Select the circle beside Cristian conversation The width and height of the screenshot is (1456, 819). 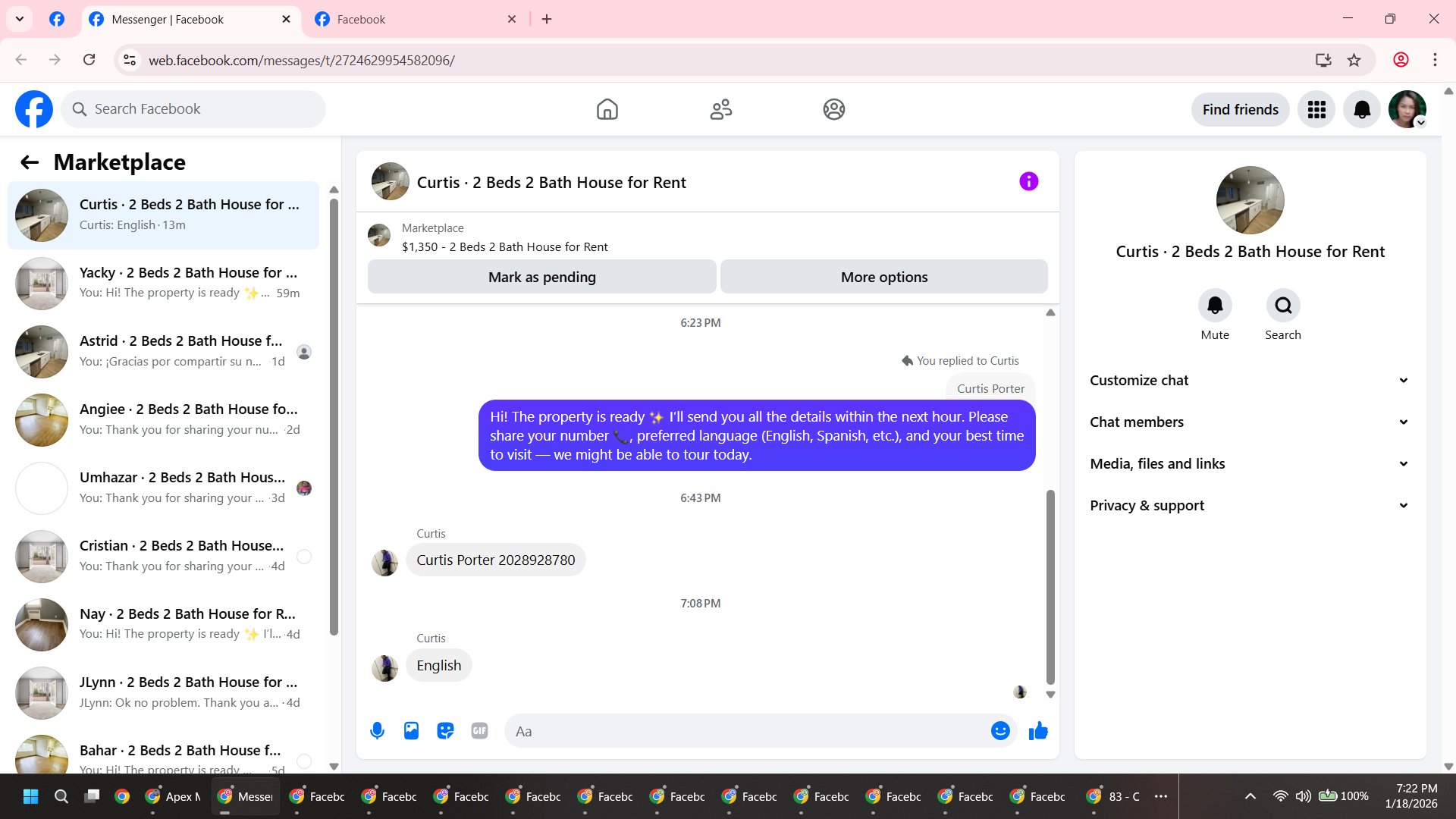(x=304, y=557)
